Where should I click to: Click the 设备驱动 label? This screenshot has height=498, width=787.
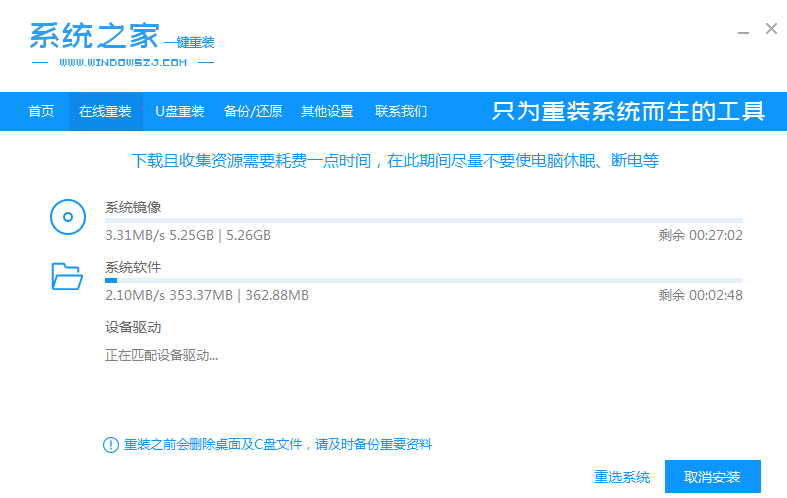[133, 327]
